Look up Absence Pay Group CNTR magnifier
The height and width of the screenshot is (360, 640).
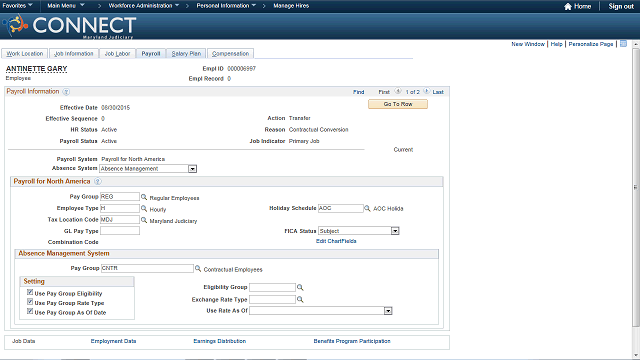(x=198, y=269)
